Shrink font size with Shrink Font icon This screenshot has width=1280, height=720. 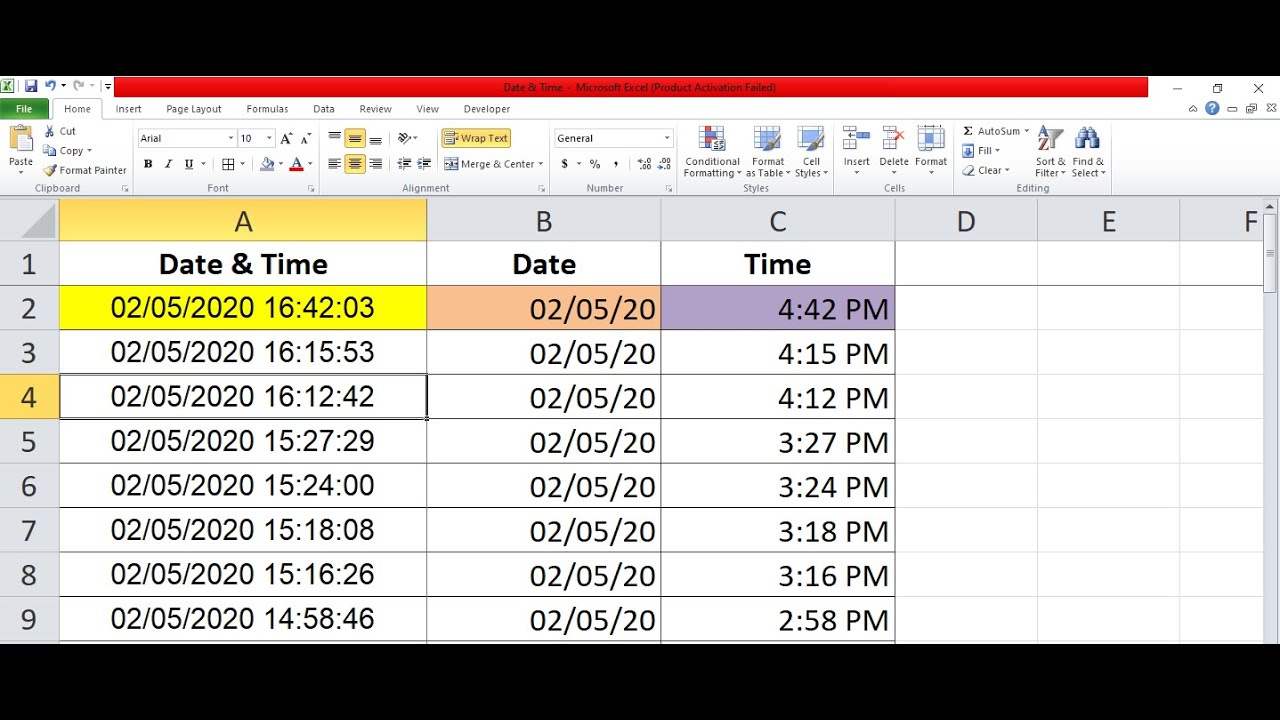click(x=304, y=138)
